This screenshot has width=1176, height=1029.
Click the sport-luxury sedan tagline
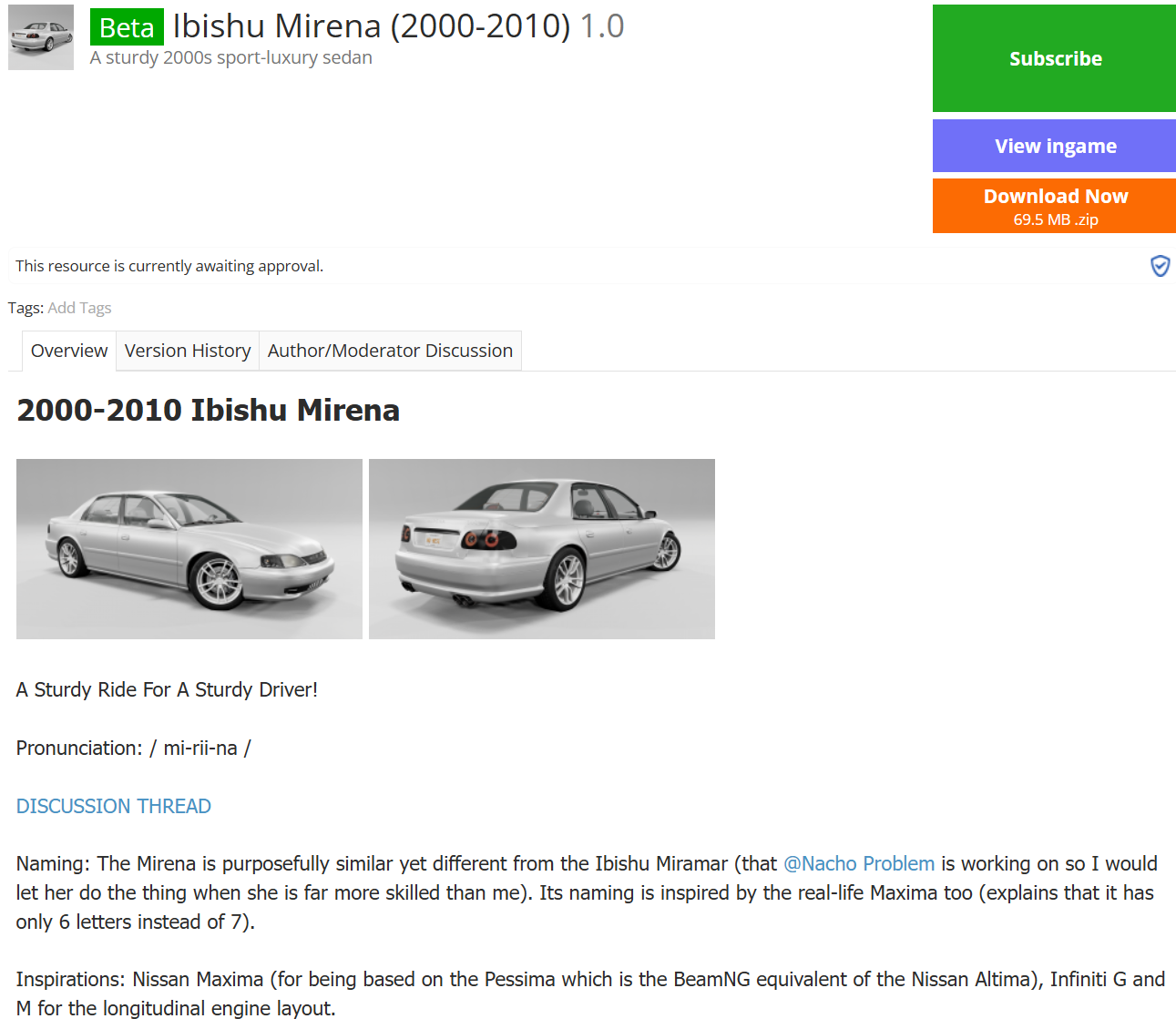[231, 57]
